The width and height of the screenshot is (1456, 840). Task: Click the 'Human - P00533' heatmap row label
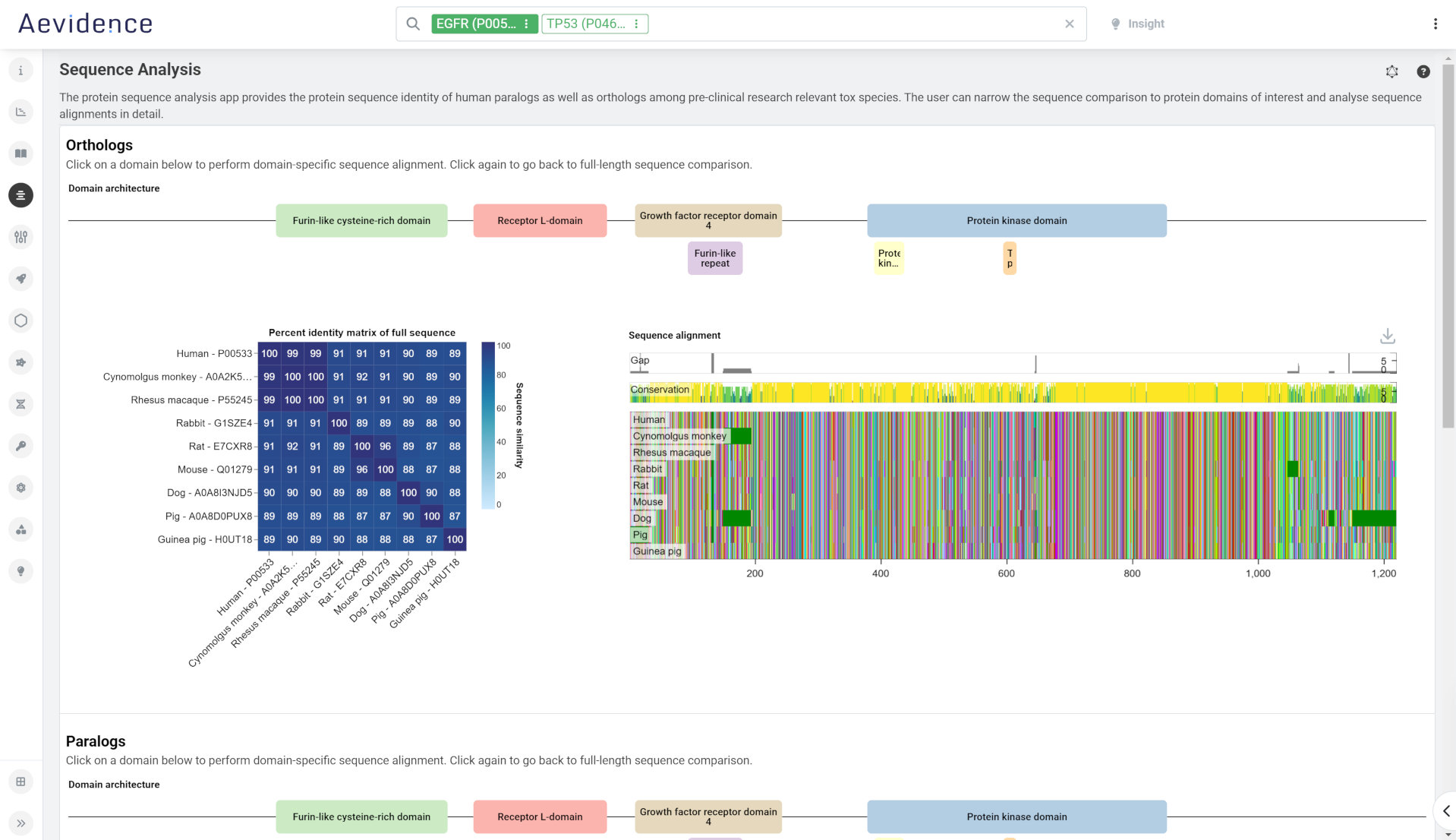214,354
